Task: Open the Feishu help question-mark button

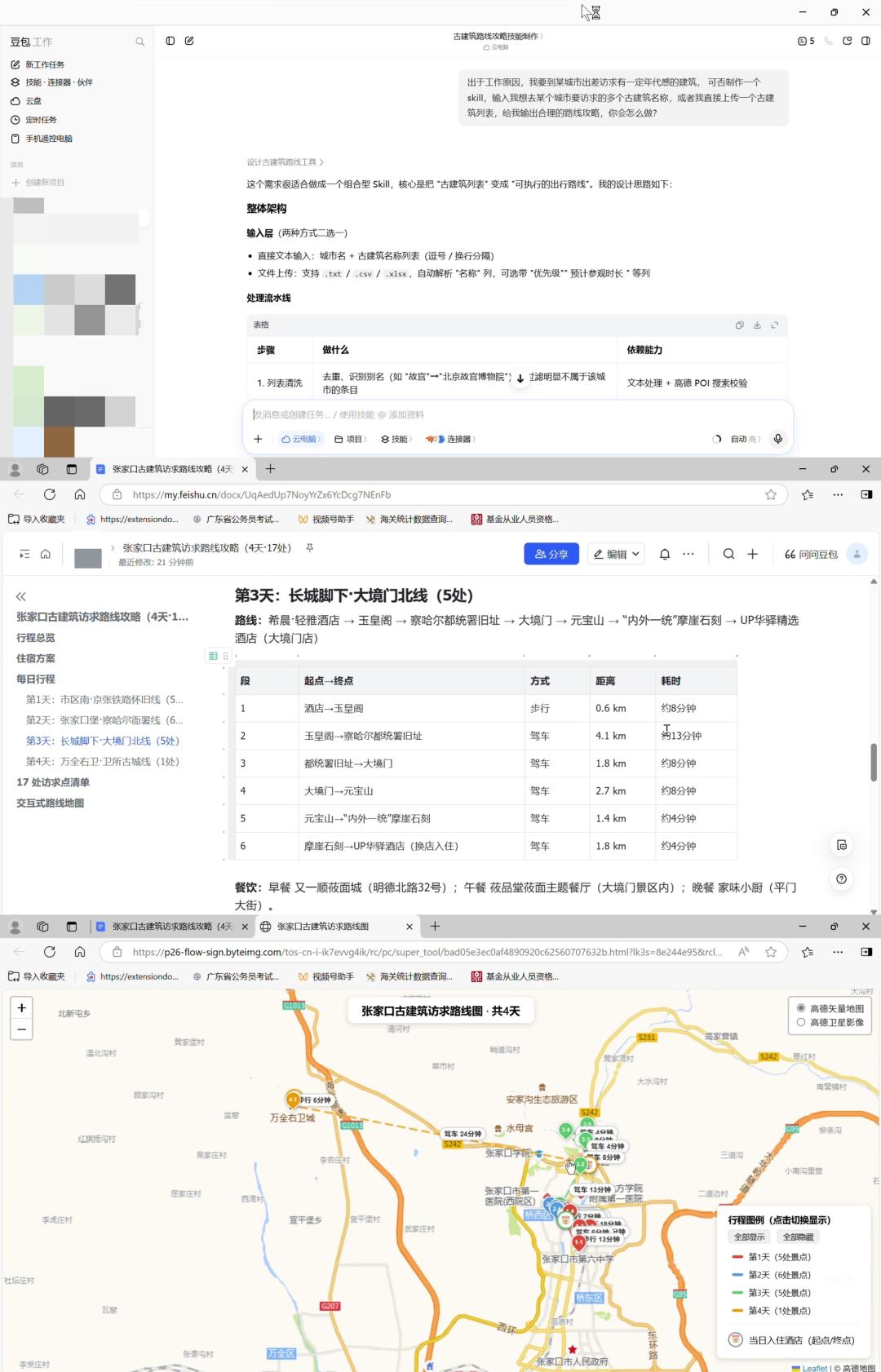Action: pos(841,879)
